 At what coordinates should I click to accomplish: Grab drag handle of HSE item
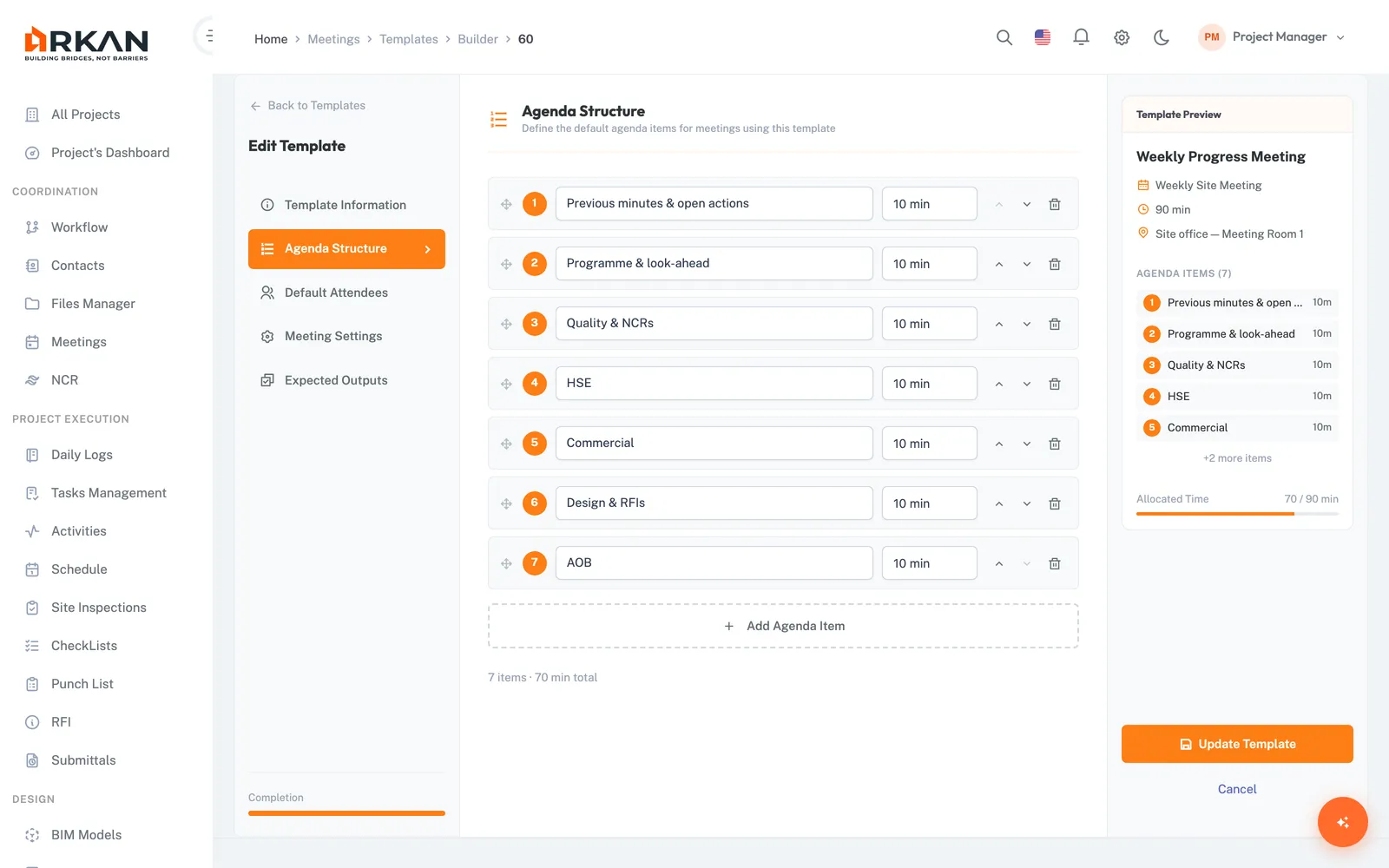(x=506, y=384)
